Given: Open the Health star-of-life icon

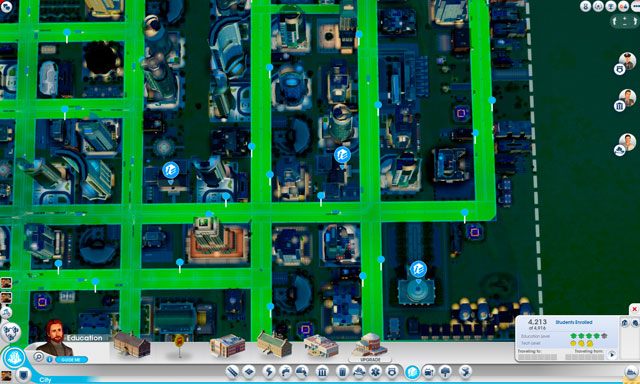Looking at the screenshot, I should pyautogui.click(x=375, y=372).
